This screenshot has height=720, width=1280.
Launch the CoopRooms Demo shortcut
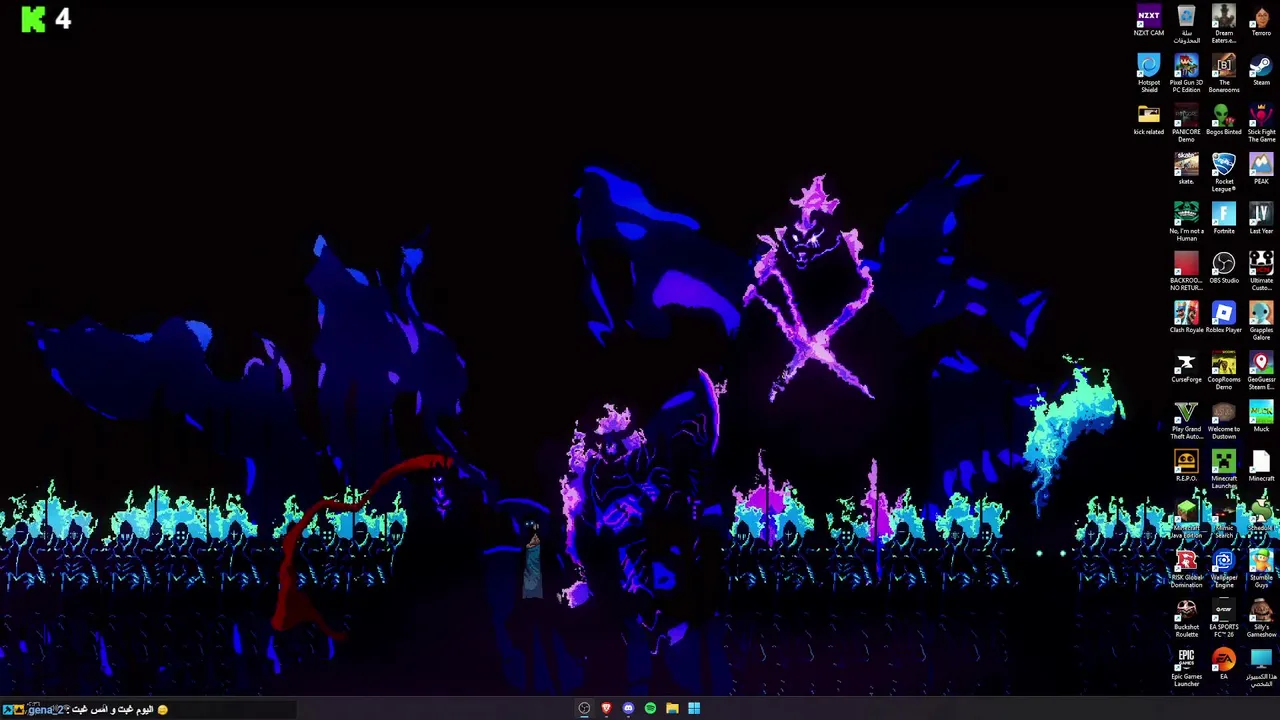1223,371
